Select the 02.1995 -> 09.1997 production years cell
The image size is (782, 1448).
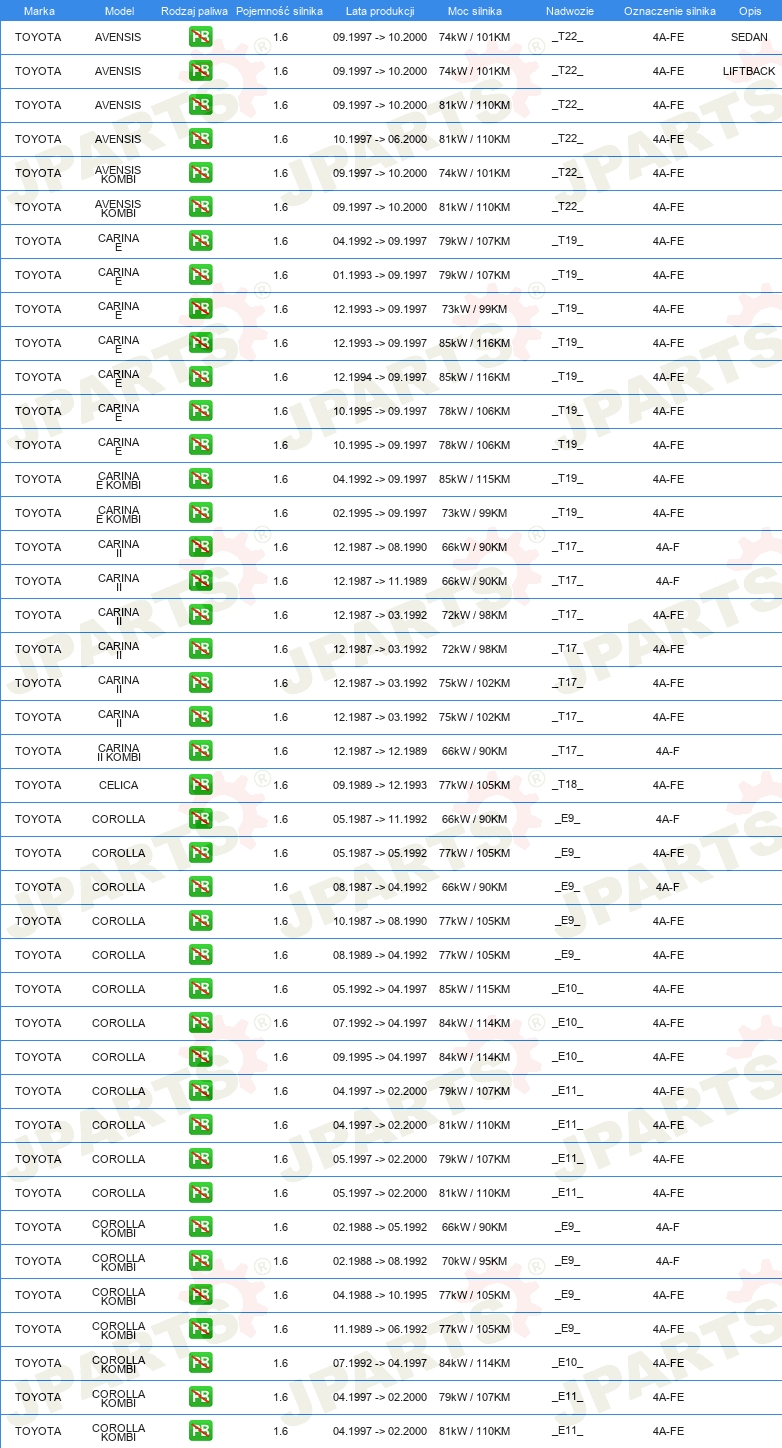tap(380, 513)
